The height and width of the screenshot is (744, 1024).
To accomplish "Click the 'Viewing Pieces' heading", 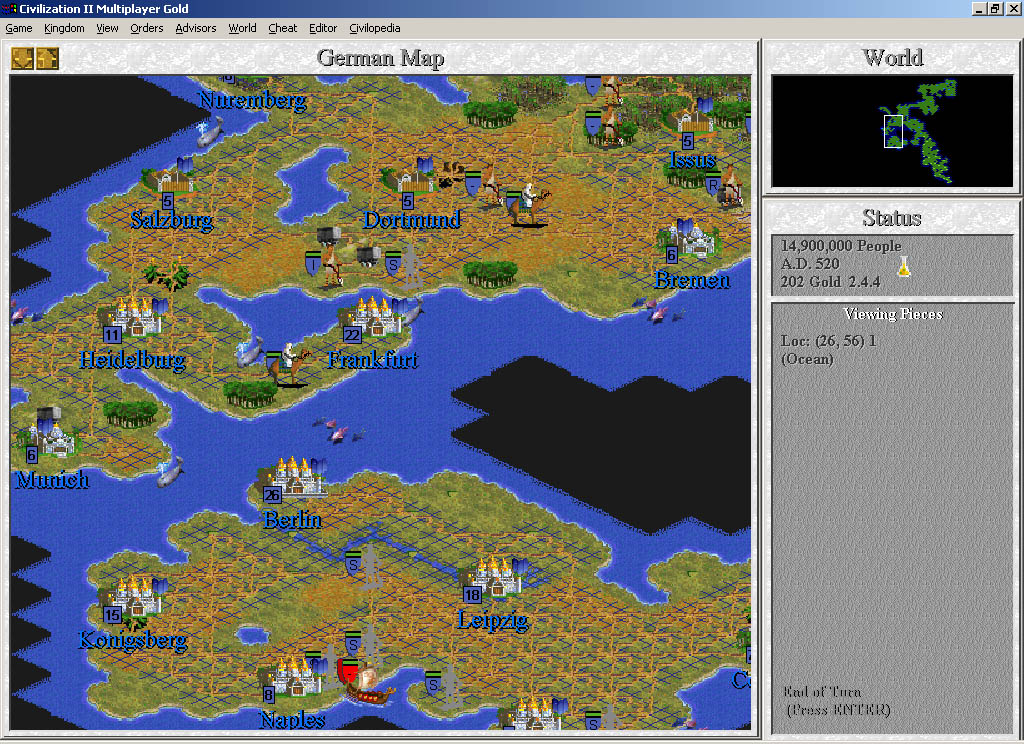I will click(x=893, y=314).
